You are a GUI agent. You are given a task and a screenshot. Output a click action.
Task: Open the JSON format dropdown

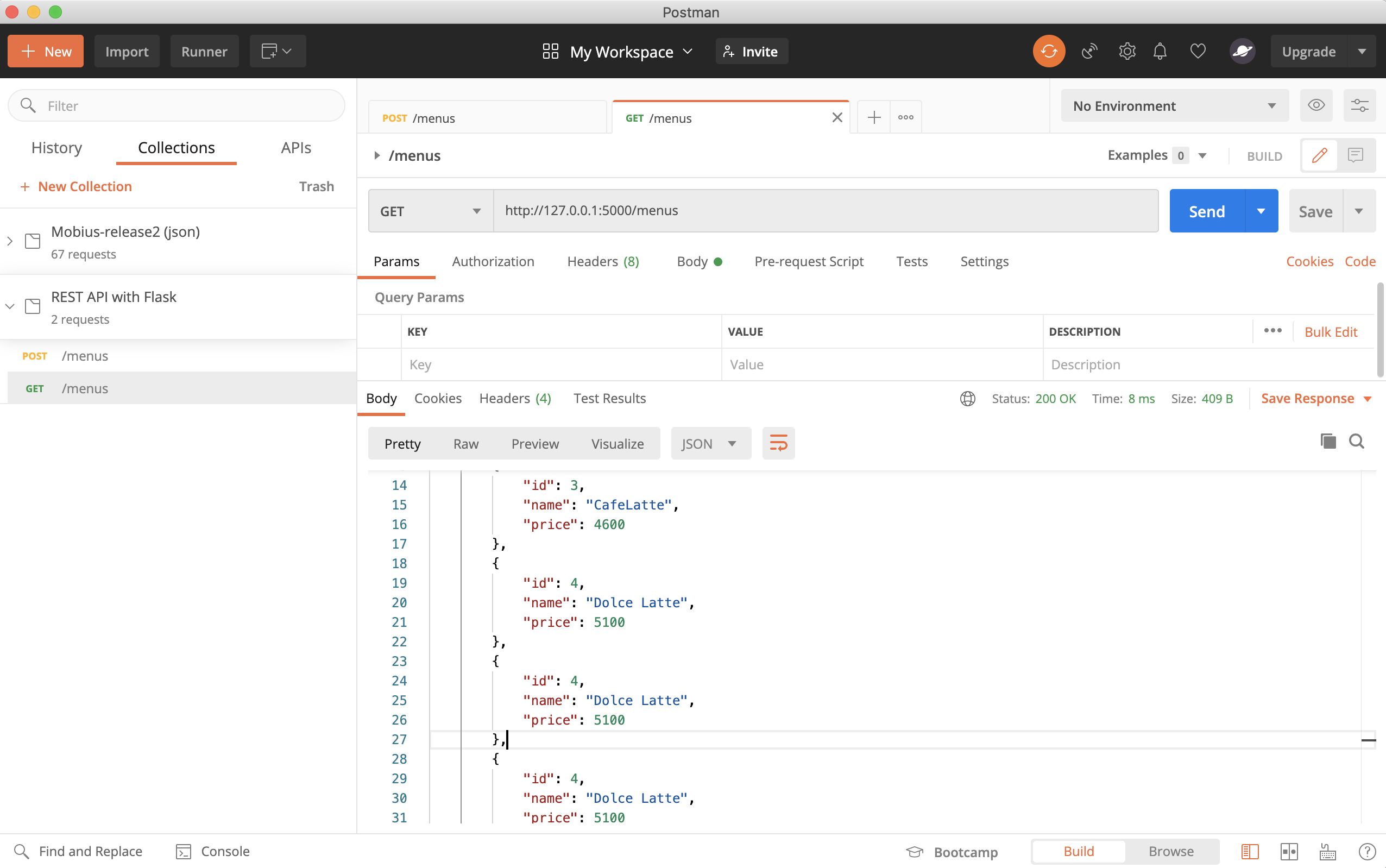point(710,443)
